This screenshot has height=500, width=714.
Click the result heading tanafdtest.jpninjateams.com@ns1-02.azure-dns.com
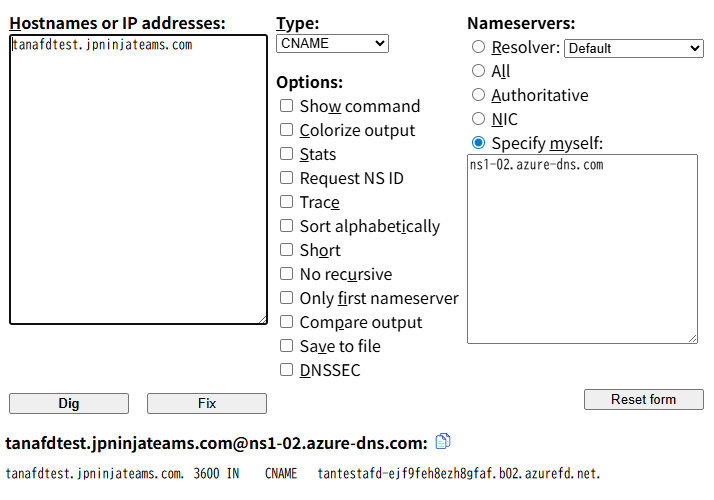coord(216,443)
